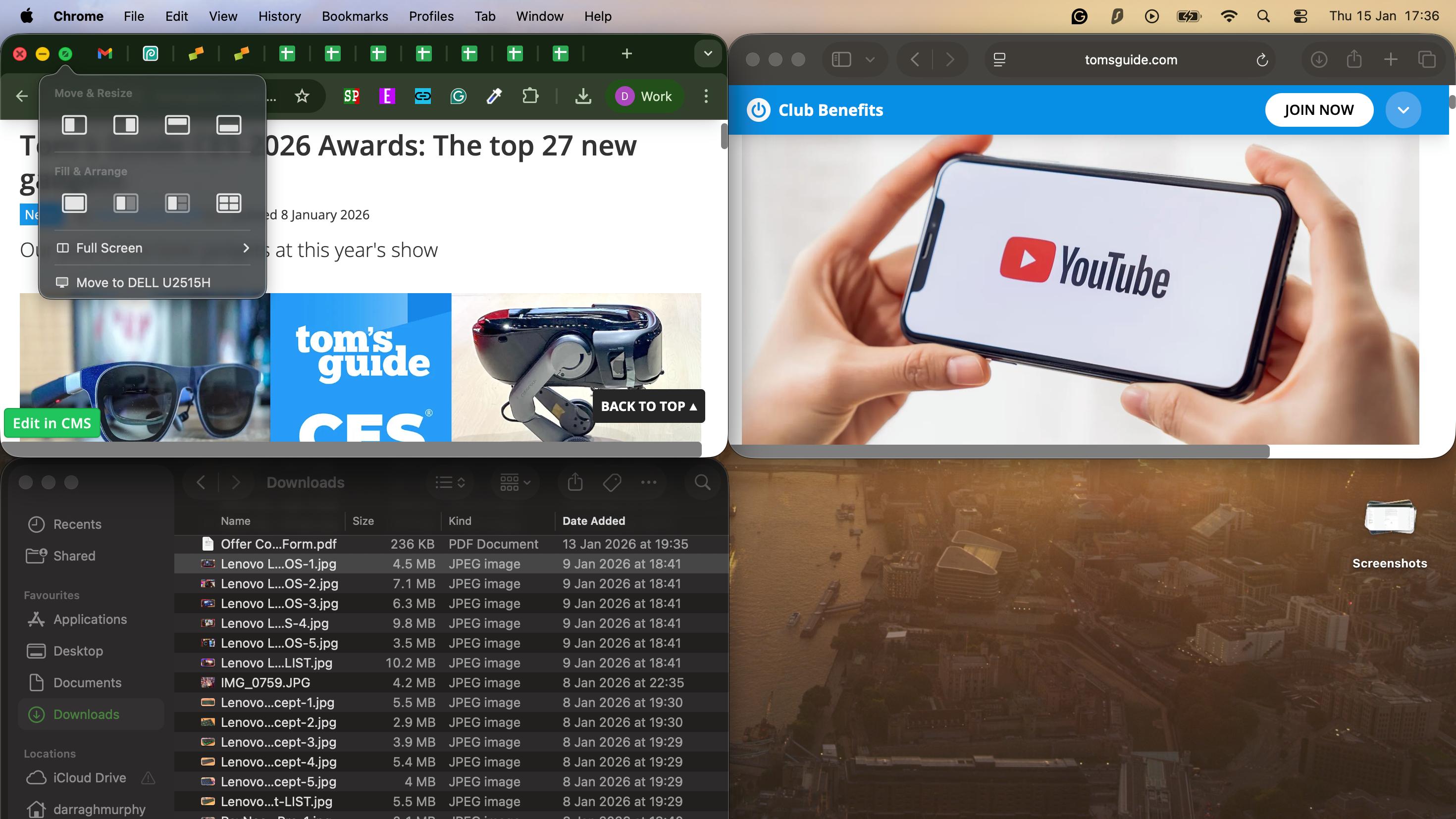Image resolution: width=1456 pixels, height=819 pixels.
Task: Expand the Full Screen submenu arrow
Action: [x=246, y=248]
